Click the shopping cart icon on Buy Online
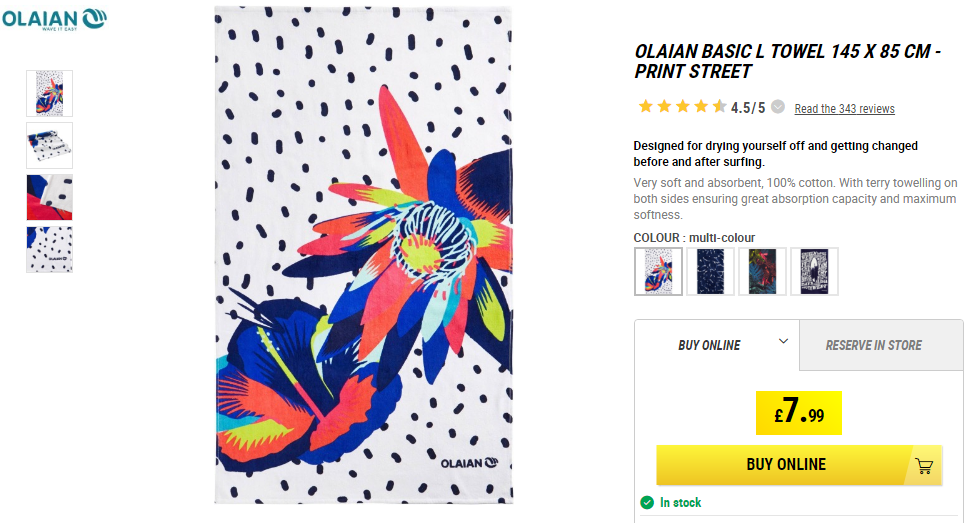971x523 pixels. click(924, 465)
